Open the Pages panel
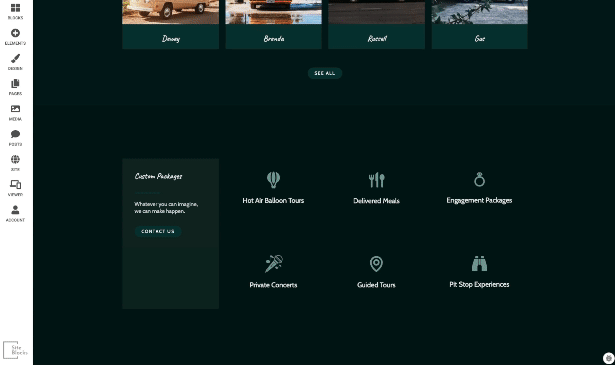 click(x=15, y=87)
